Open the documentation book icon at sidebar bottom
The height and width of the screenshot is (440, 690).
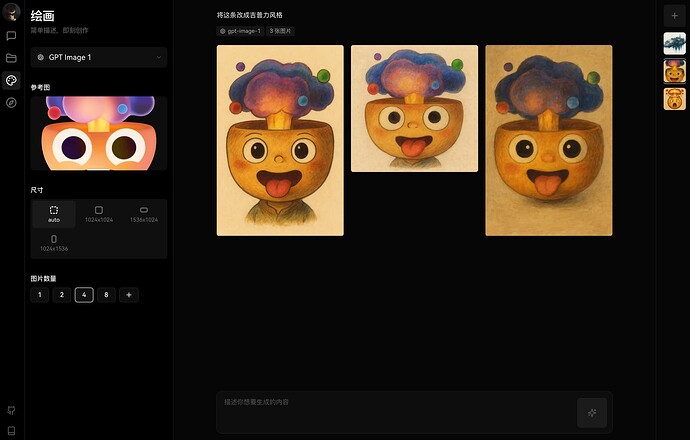11,430
